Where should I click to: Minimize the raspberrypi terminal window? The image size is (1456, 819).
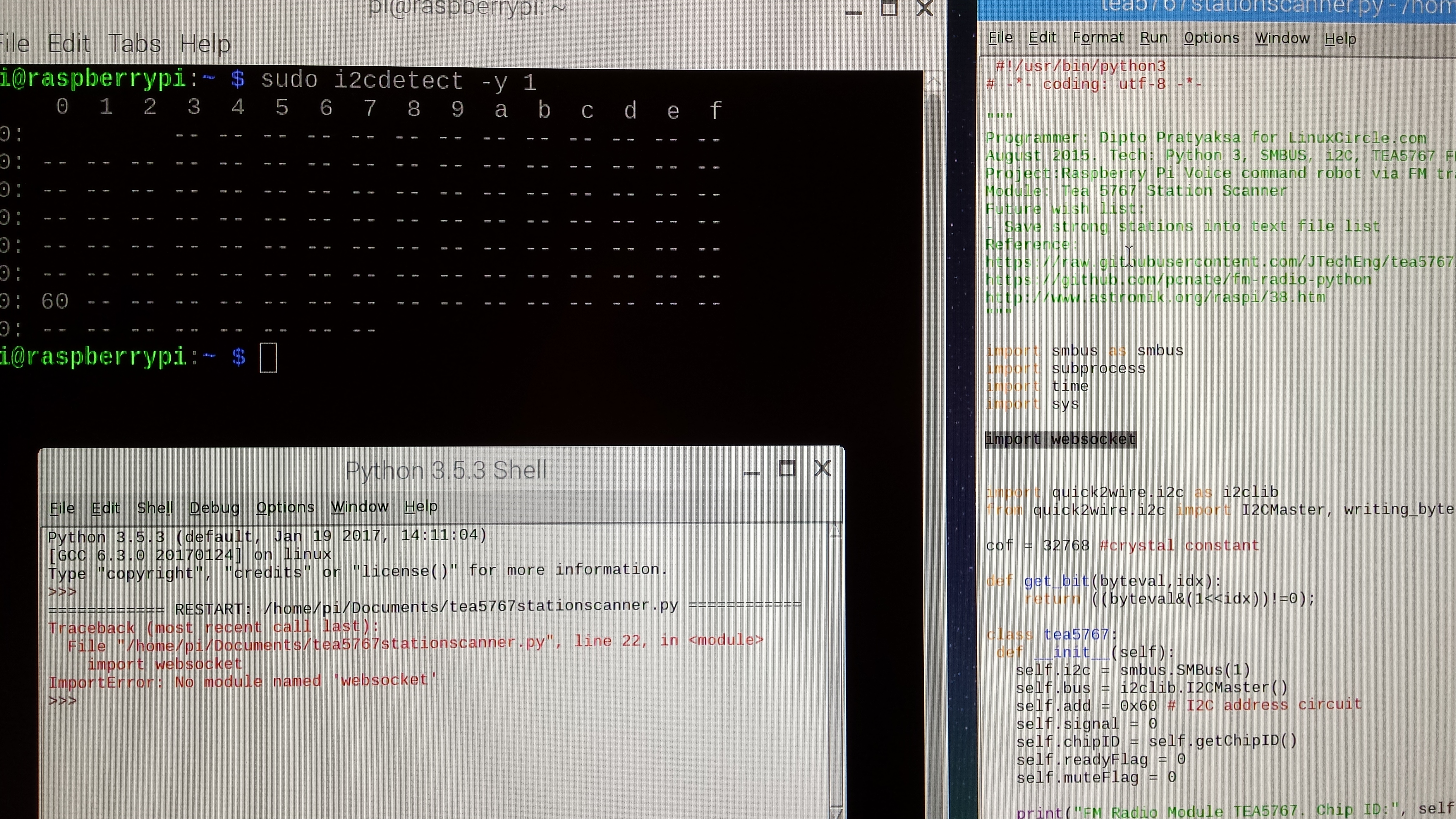[854, 11]
